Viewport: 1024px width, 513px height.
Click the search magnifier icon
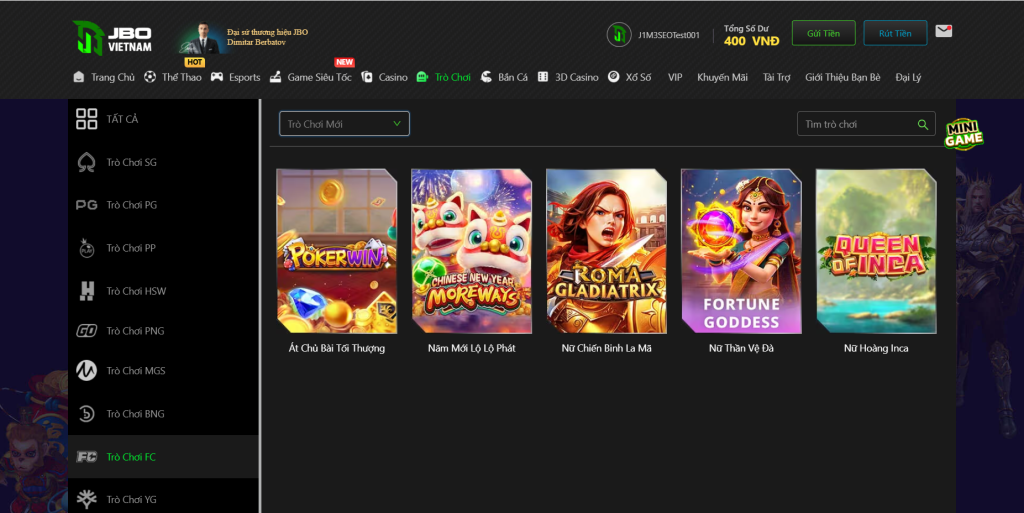point(923,124)
